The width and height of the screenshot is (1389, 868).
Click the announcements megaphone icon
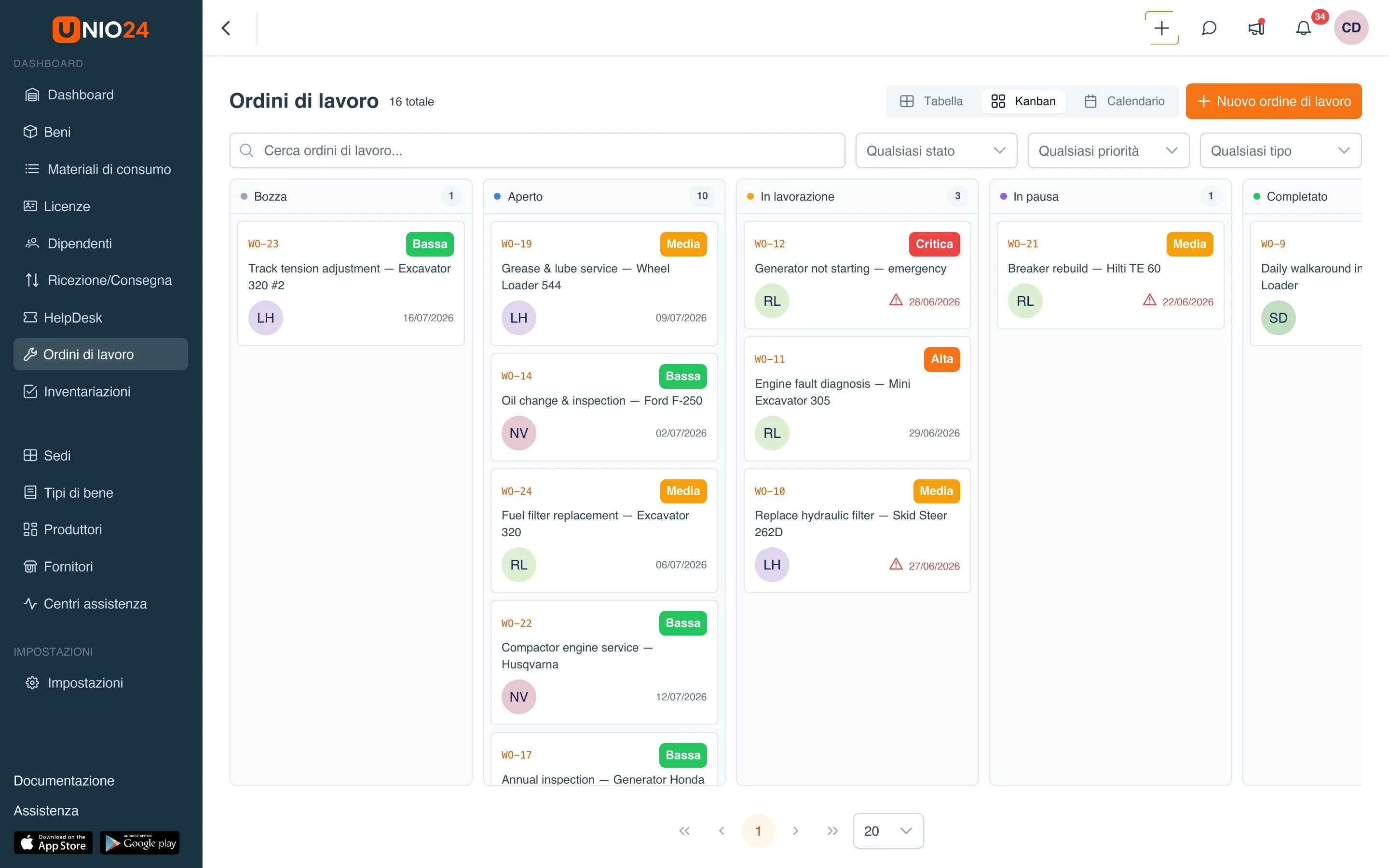[x=1256, y=27]
